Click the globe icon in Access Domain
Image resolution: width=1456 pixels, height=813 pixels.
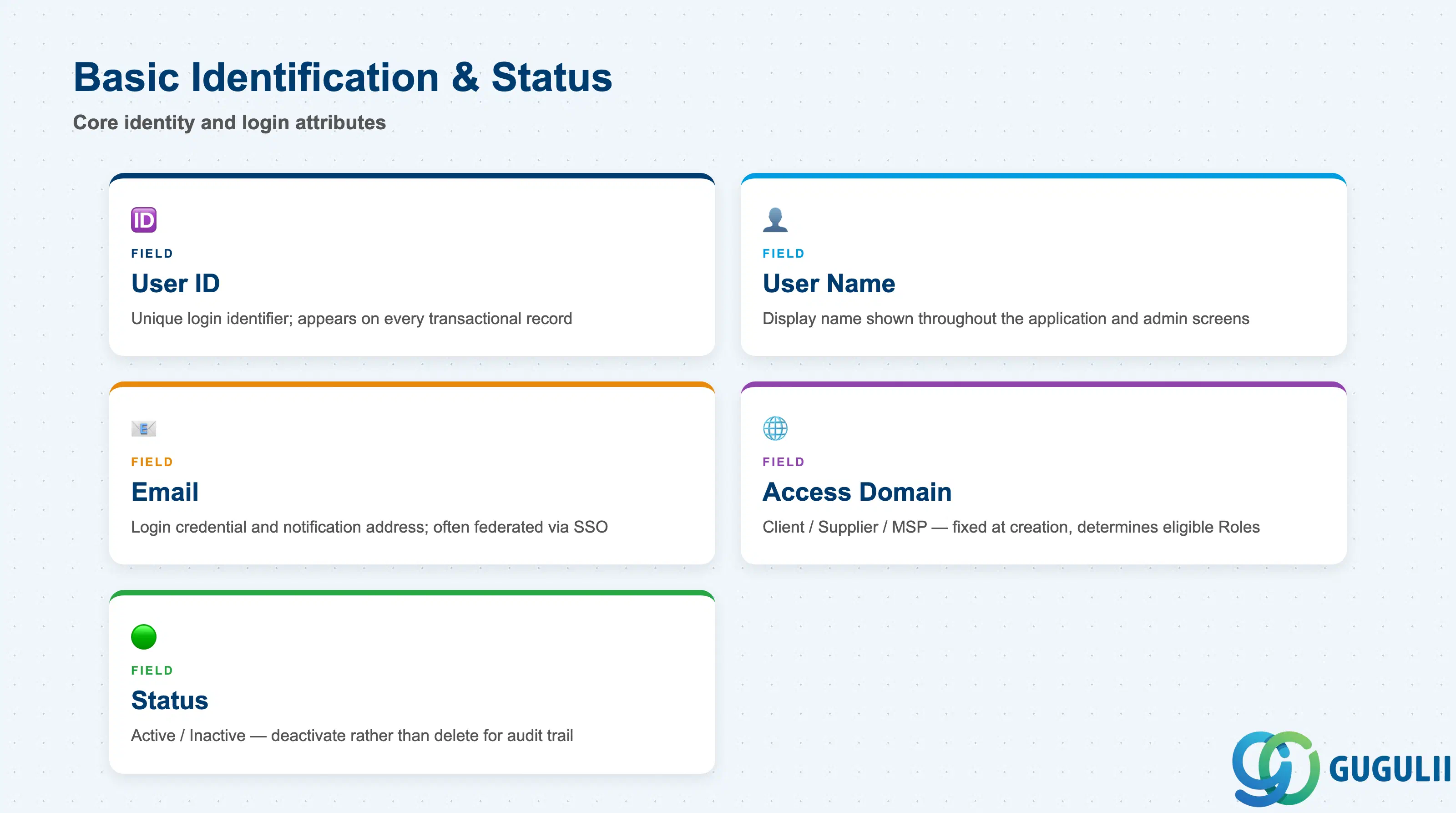775,428
